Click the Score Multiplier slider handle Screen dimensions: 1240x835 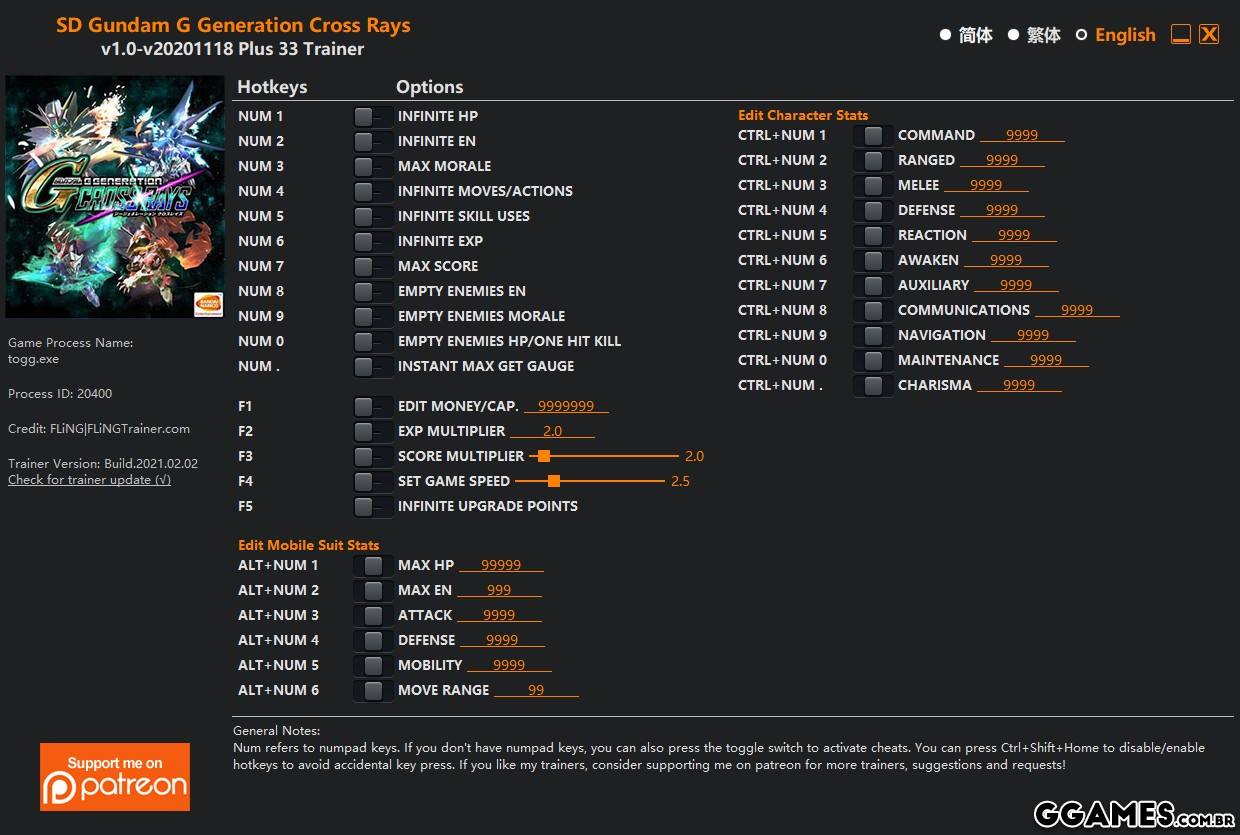tap(544, 456)
